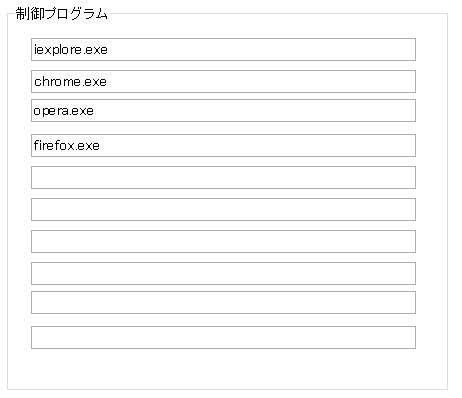Select the seventh program input field
Image resolution: width=462 pixels, height=398 pixels.
[223, 242]
